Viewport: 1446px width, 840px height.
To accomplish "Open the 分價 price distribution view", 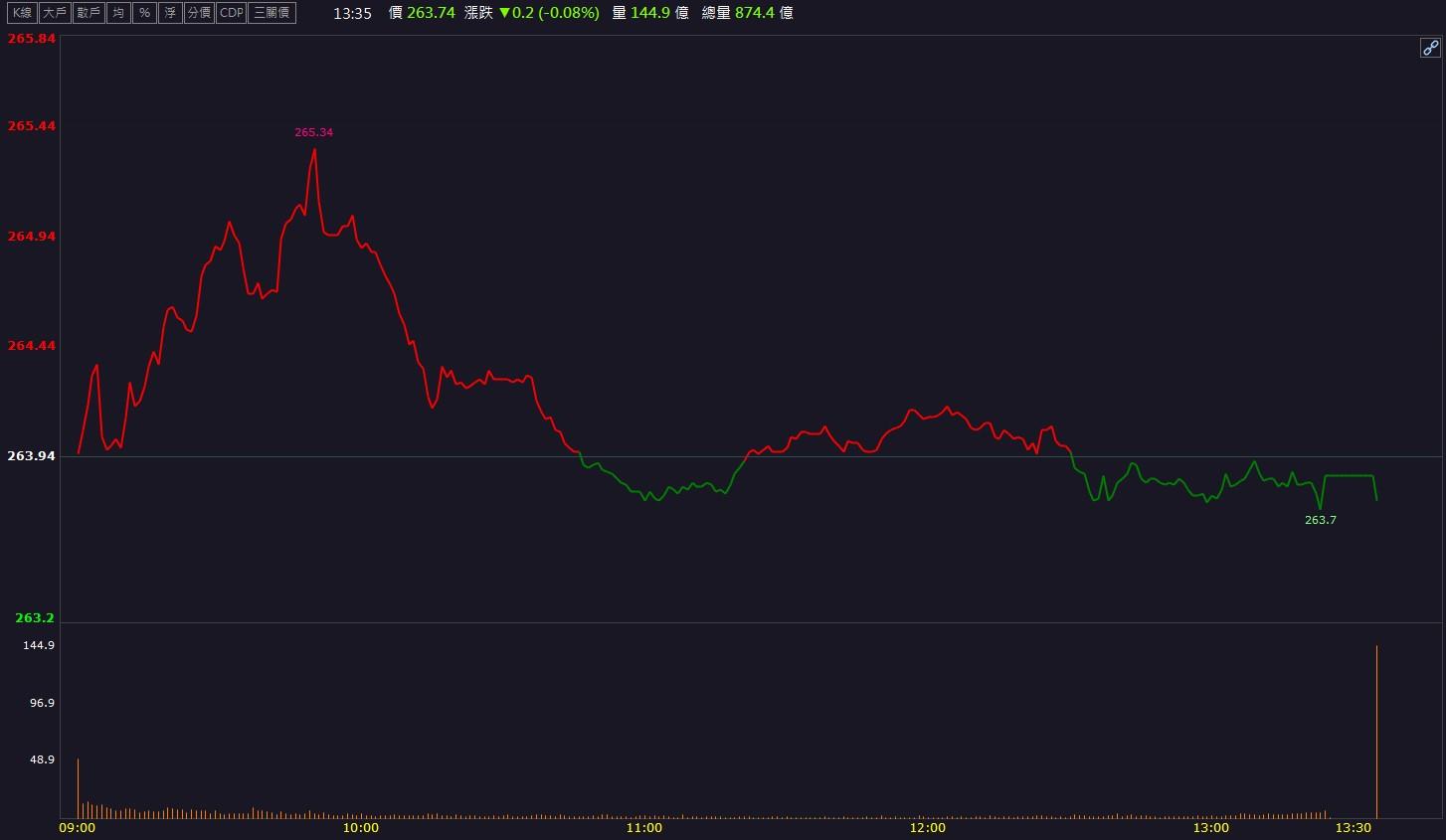I will 199,13.
